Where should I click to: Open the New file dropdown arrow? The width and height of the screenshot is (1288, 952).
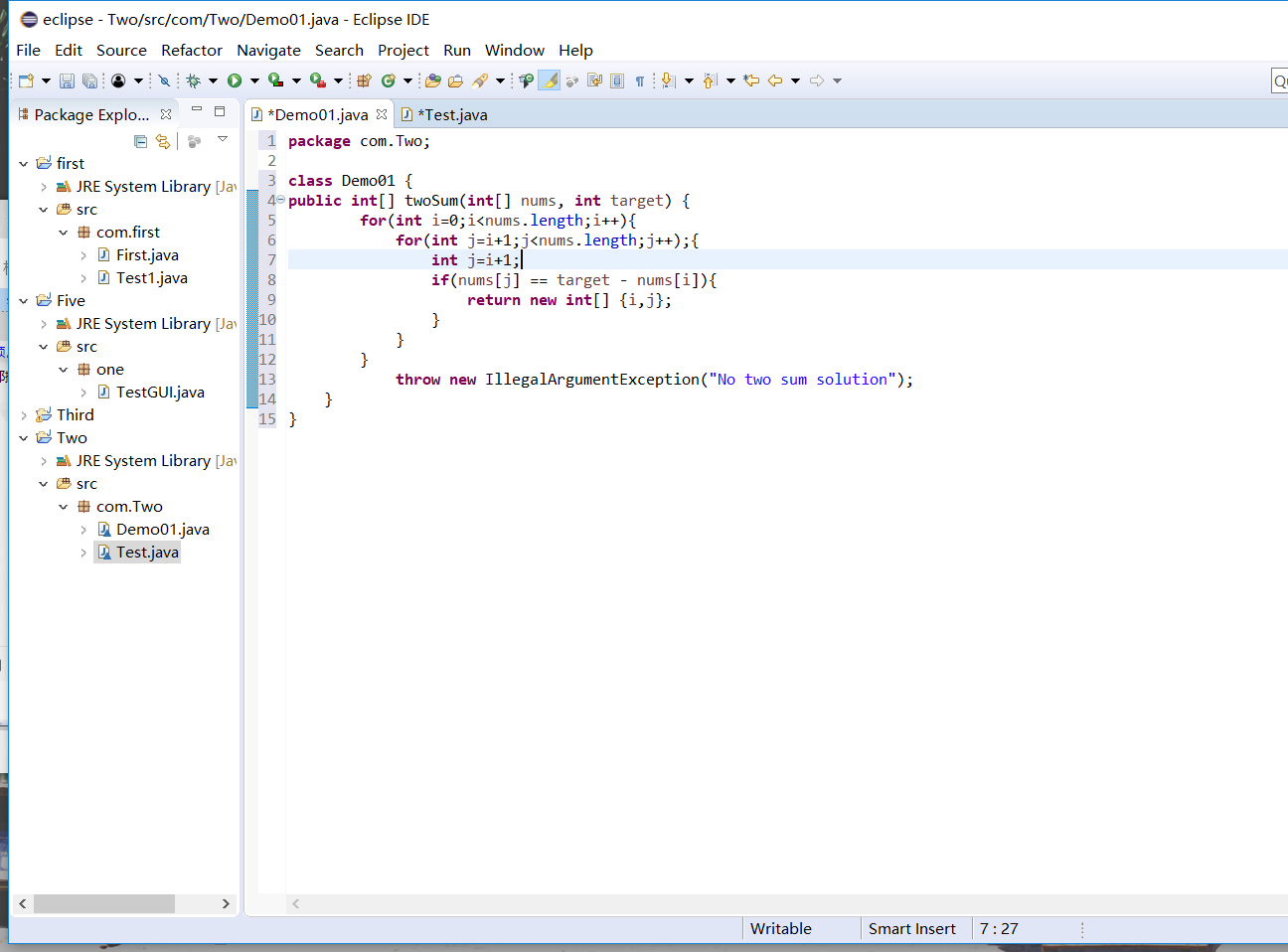[x=46, y=80]
